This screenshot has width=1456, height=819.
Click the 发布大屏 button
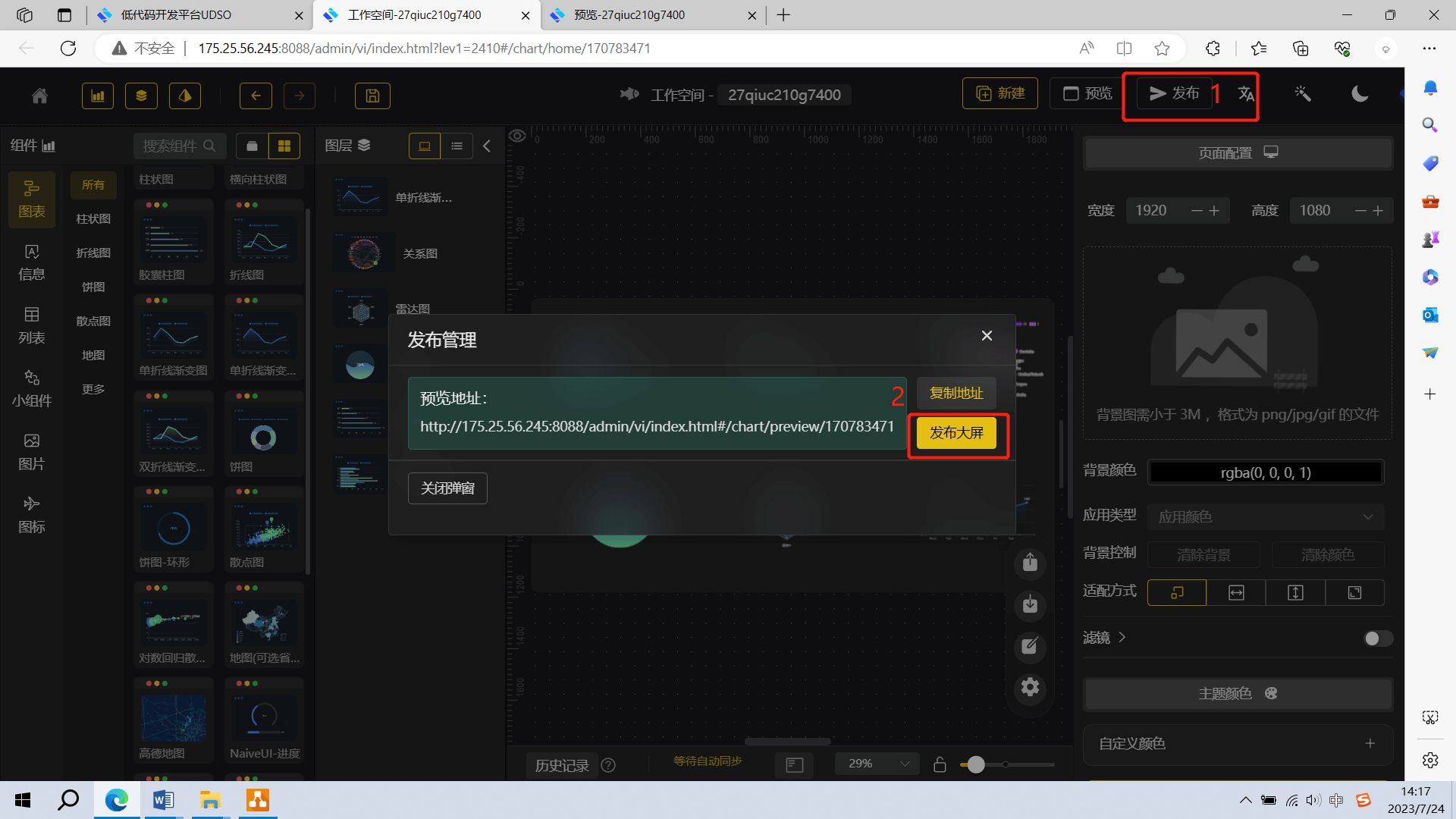[956, 433]
